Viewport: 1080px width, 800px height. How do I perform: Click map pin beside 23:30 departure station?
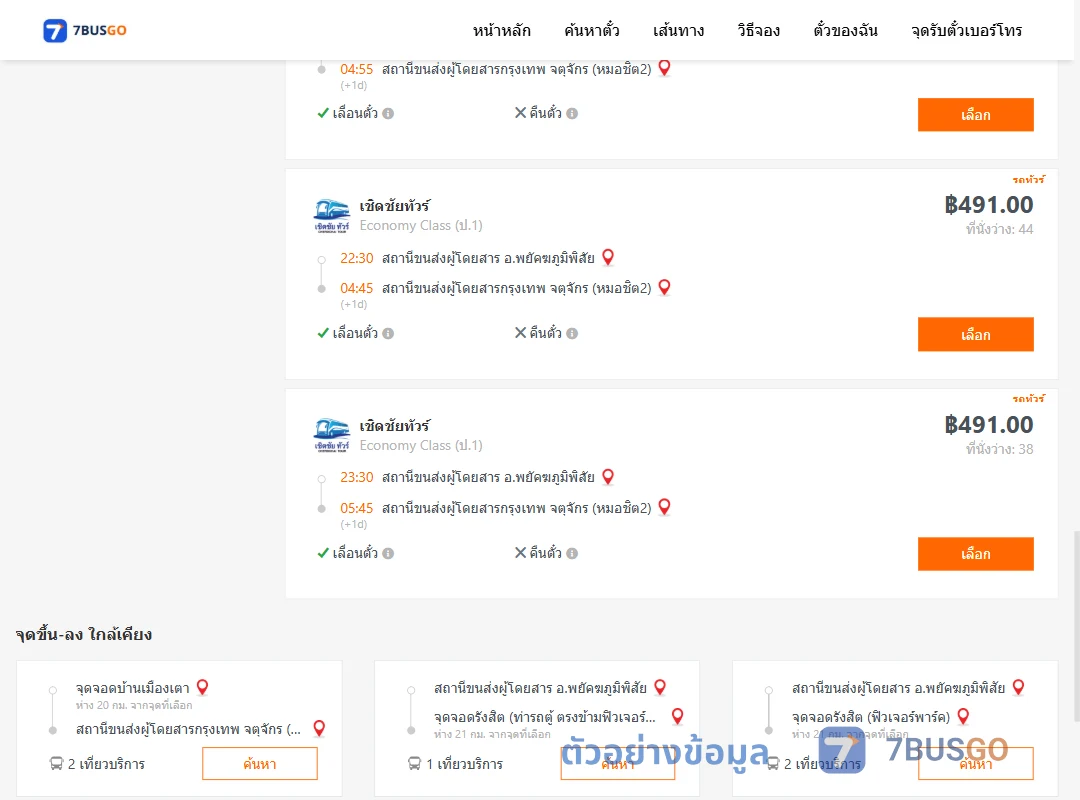608,476
